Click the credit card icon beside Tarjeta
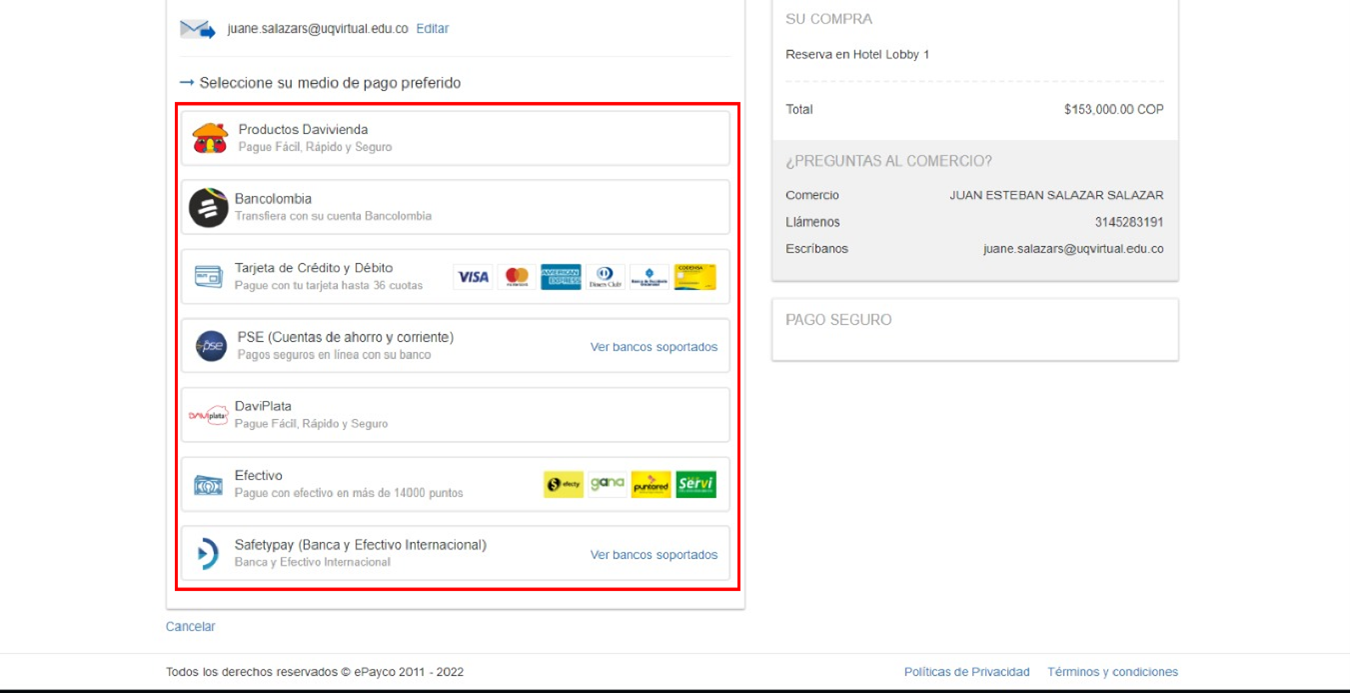The image size is (1350, 693). tap(208, 276)
